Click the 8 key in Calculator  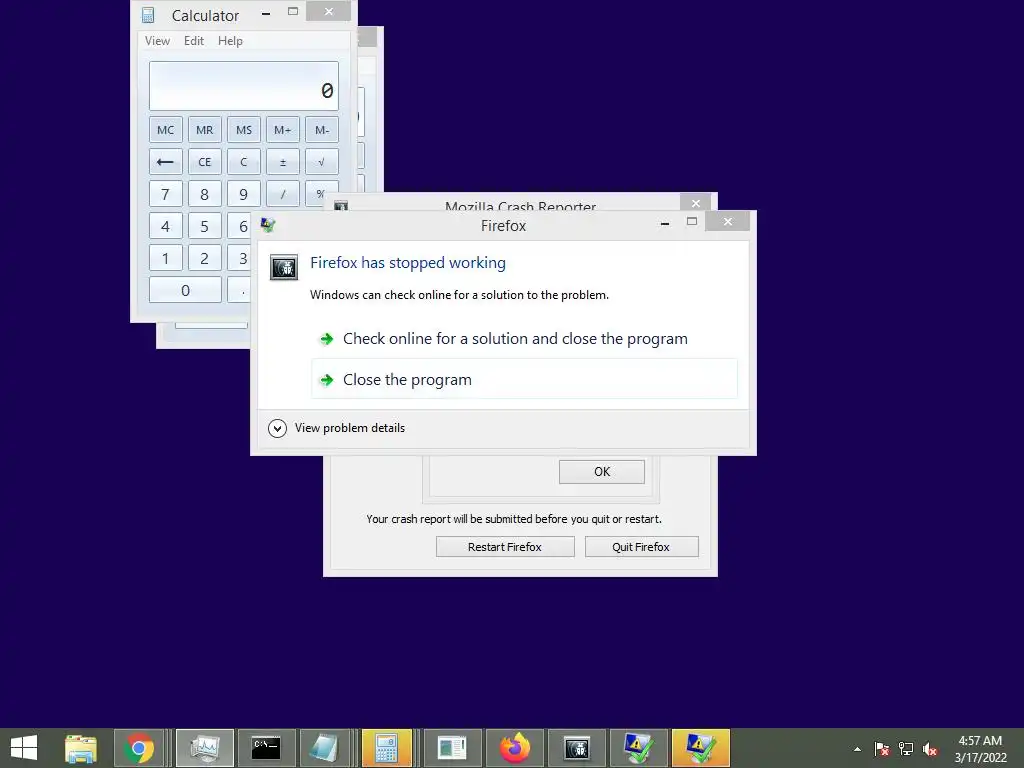tap(204, 194)
